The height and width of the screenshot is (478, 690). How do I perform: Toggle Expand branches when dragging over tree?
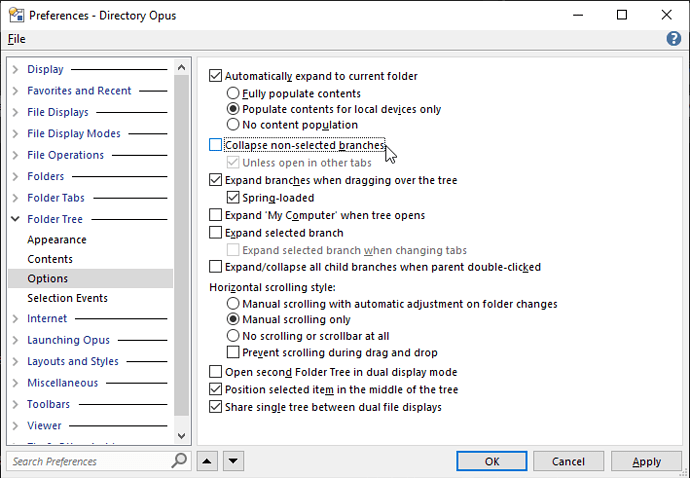(x=215, y=180)
